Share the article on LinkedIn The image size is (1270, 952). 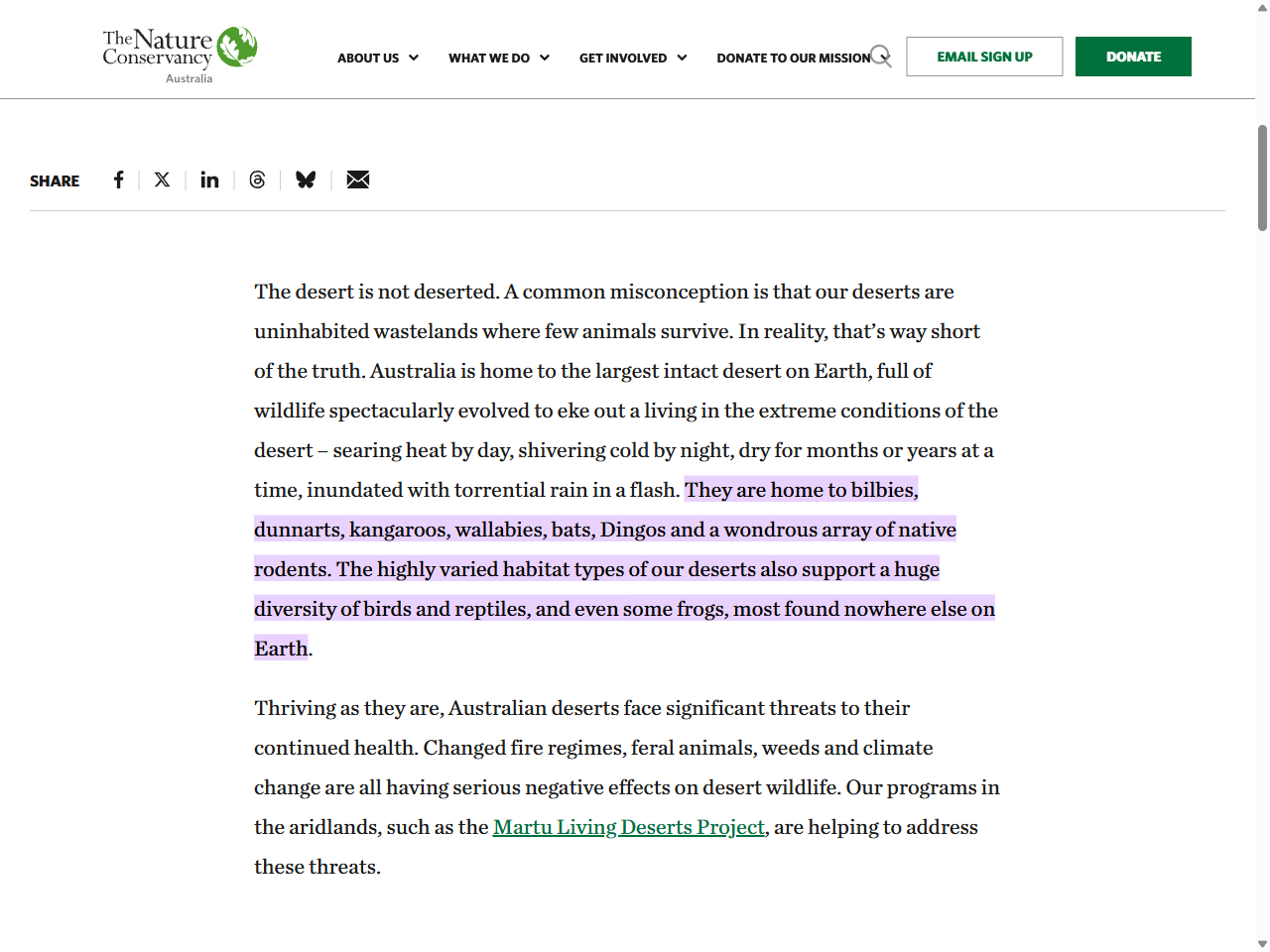209,179
